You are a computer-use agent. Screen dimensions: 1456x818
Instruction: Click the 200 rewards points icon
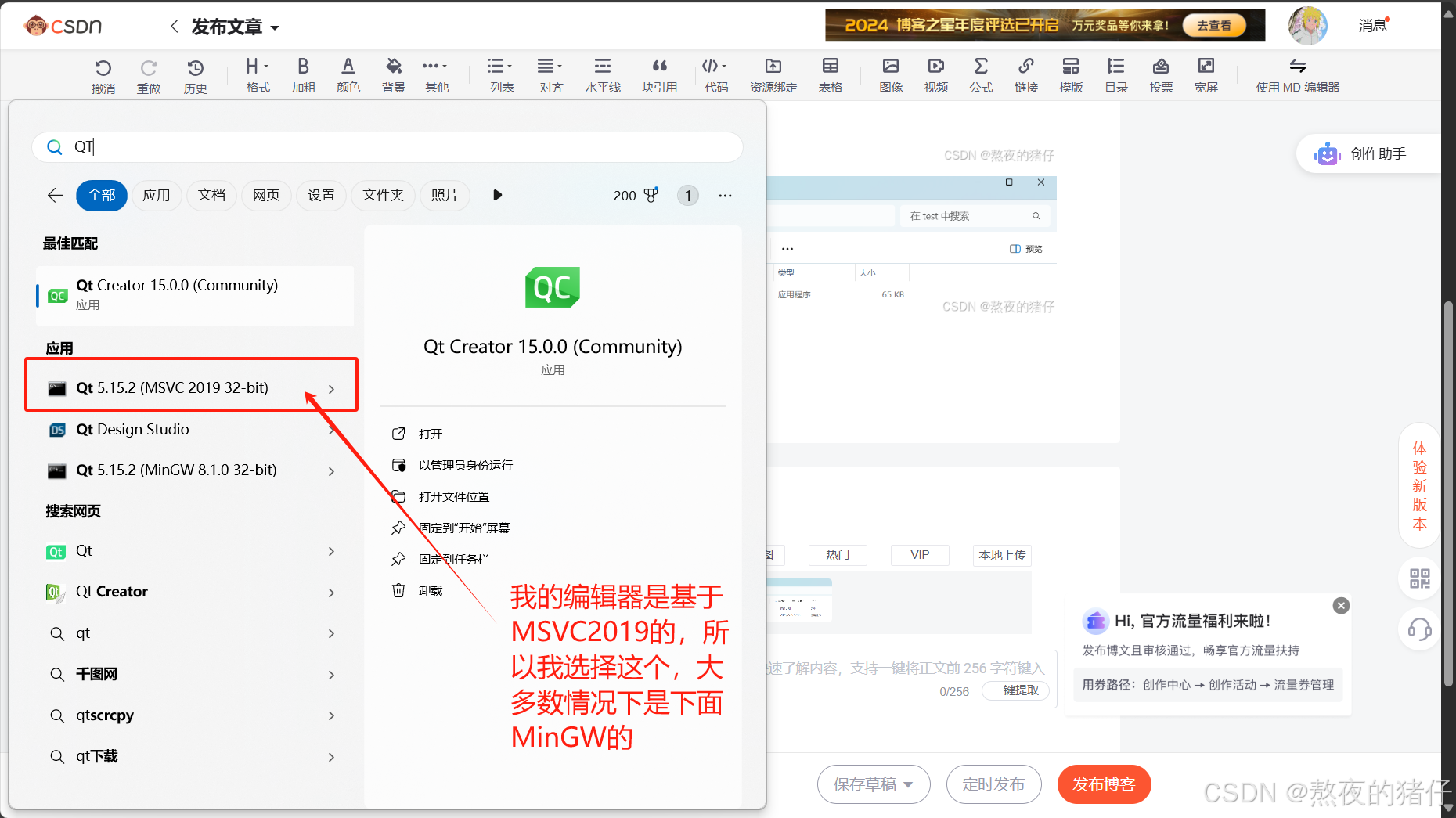(x=651, y=195)
